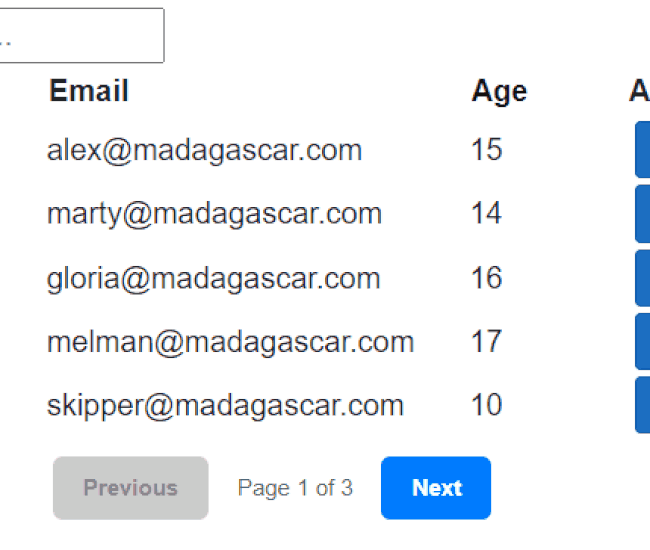650x550 pixels.
Task: Click the blue action button in melman's row
Action: tap(643, 342)
